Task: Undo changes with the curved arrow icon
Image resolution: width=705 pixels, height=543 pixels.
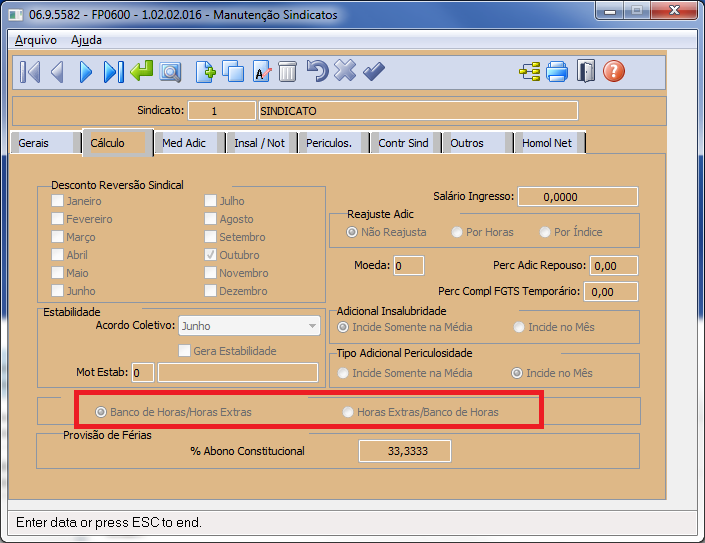Action: tap(317, 71)
